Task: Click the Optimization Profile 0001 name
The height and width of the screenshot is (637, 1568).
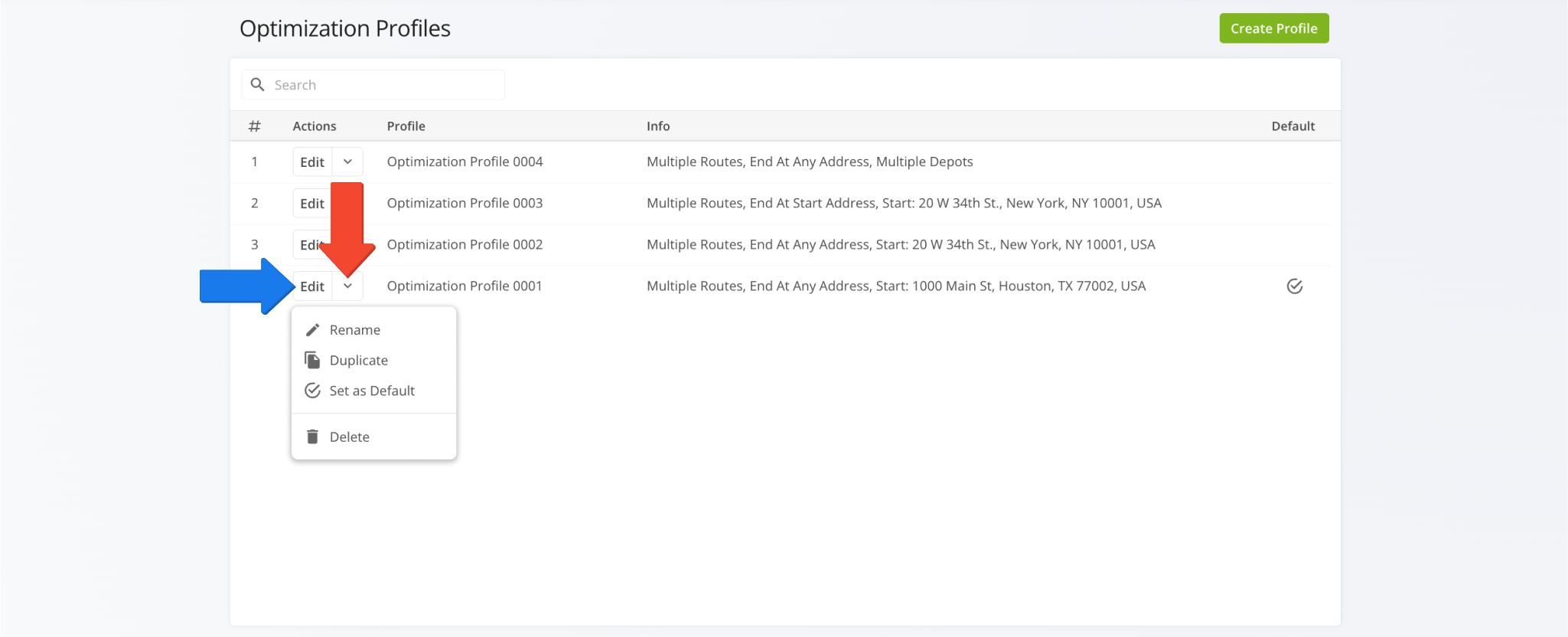Action: [465, 286]
